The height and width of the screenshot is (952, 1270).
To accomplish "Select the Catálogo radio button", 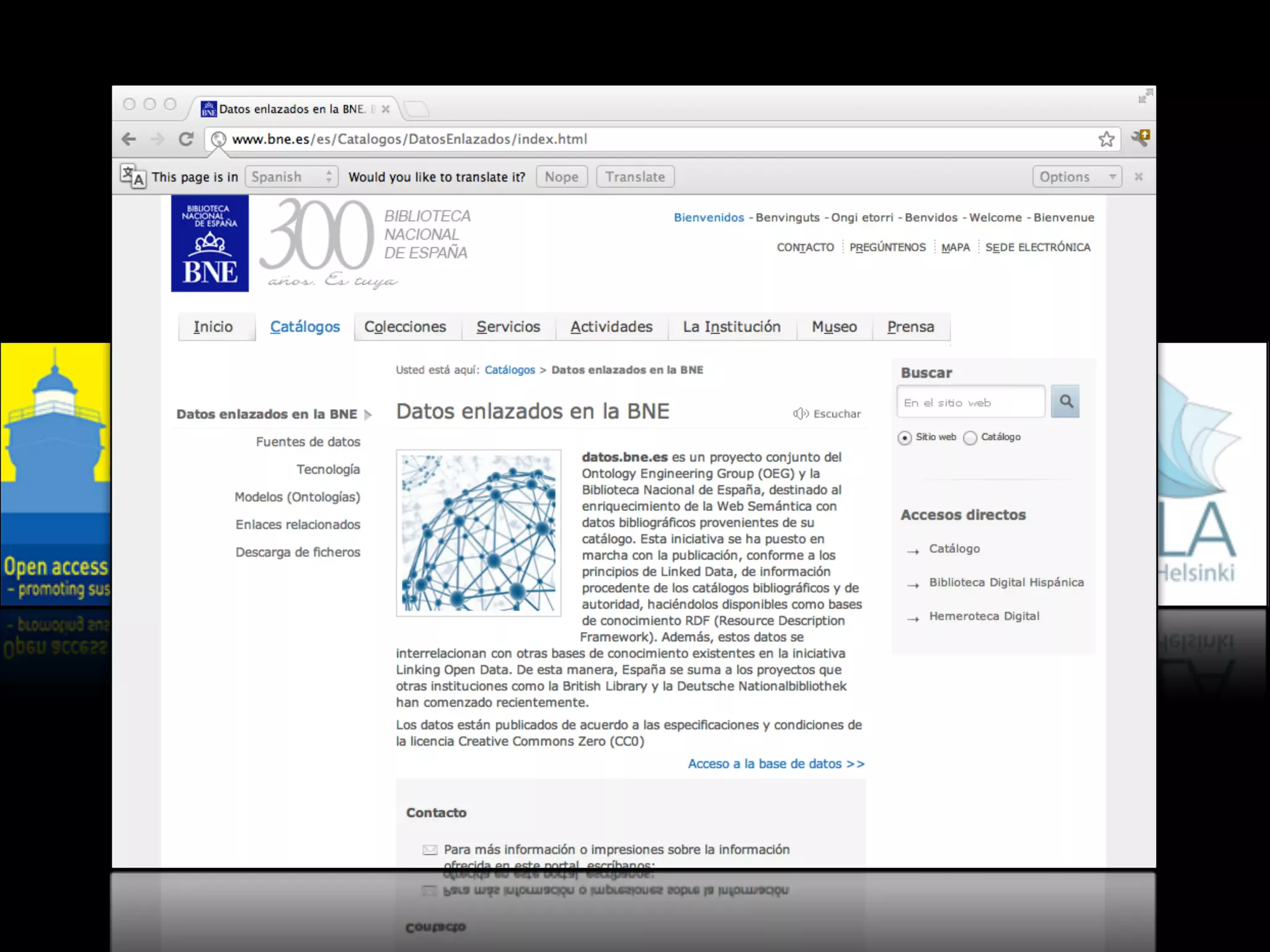I will tap(970, 438).
